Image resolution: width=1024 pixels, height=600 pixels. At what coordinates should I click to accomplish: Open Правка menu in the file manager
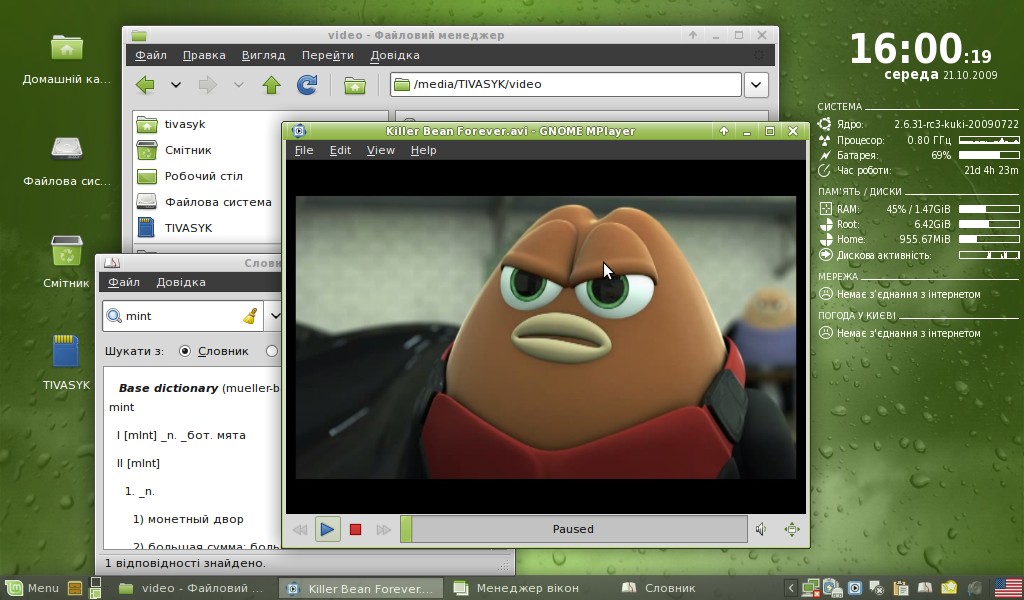[x=204, y=55]
